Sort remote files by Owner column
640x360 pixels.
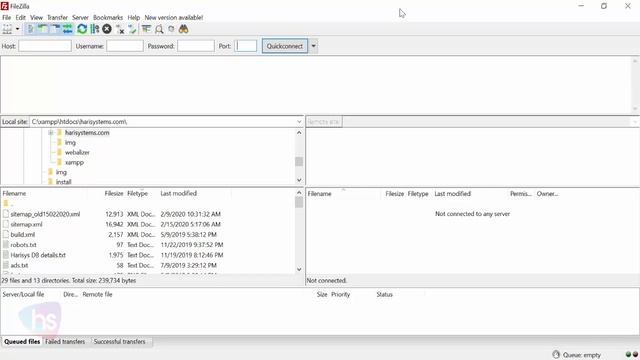pos(547,194)
